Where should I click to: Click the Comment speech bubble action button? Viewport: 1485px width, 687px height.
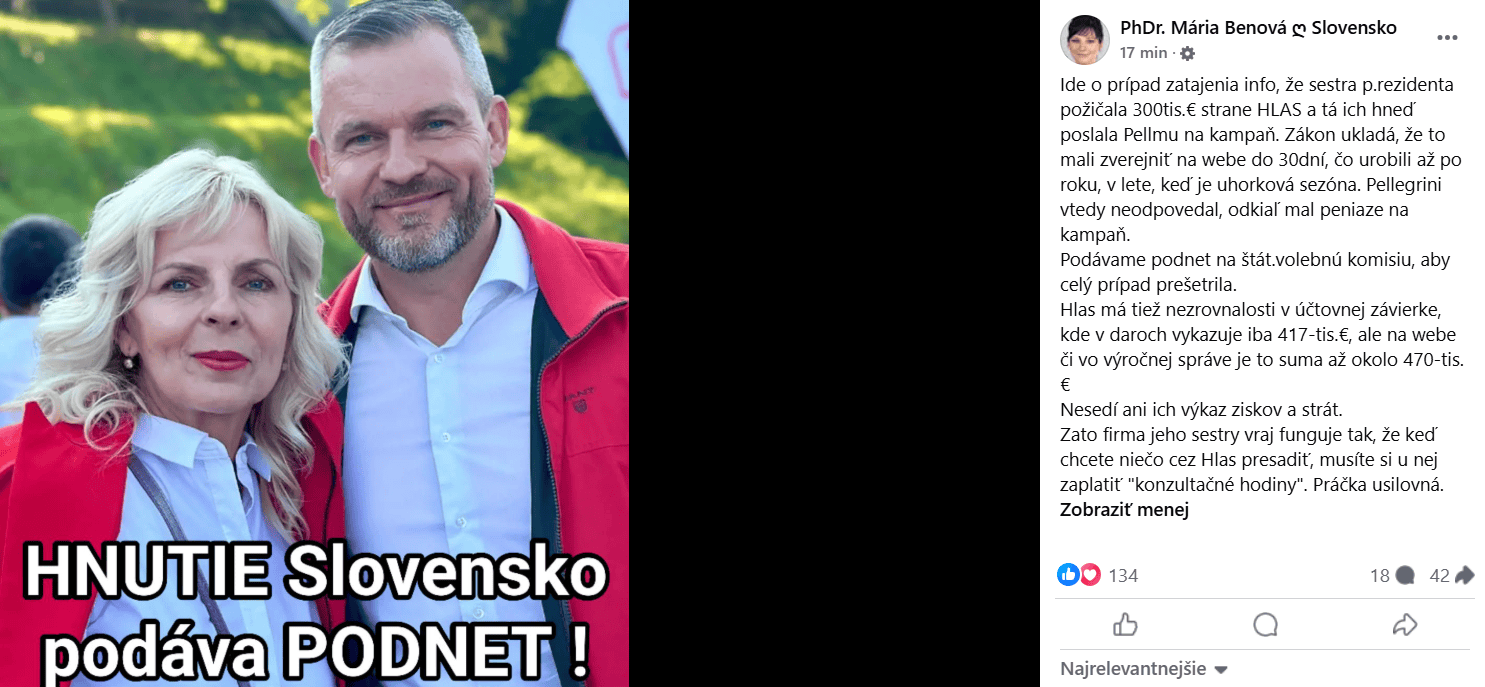point(1266,625)
